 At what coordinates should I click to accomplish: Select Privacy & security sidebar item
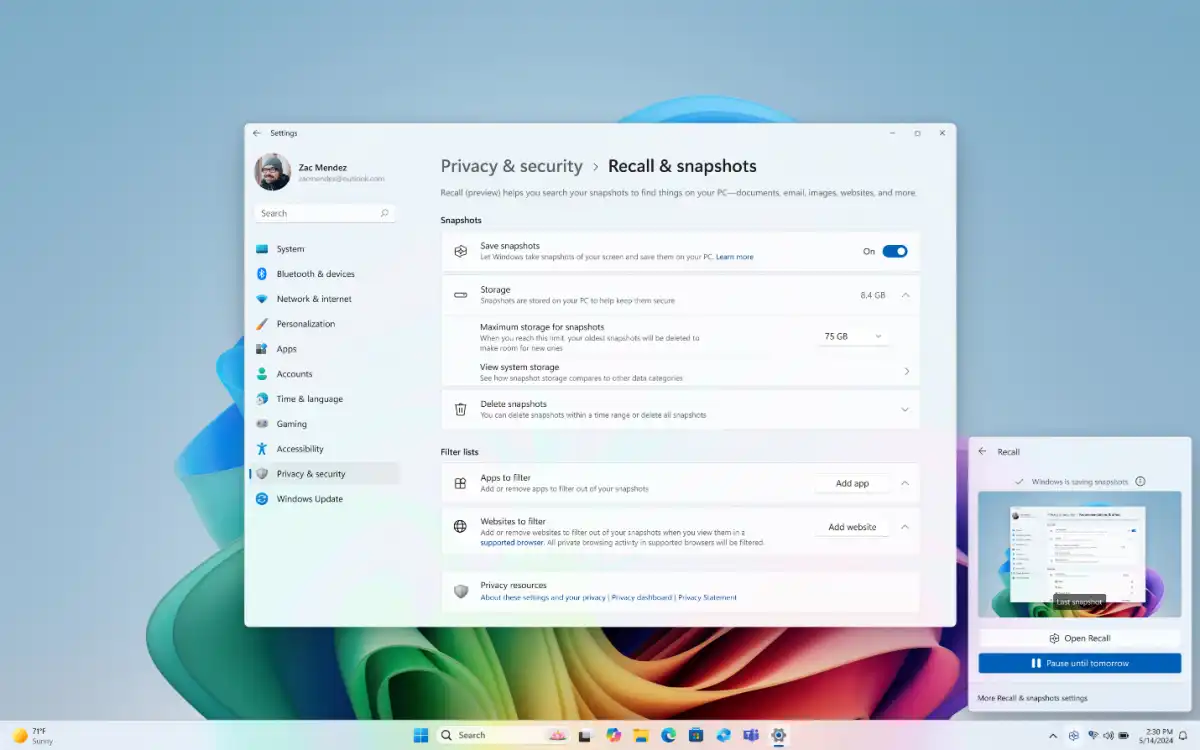(324, 474)
